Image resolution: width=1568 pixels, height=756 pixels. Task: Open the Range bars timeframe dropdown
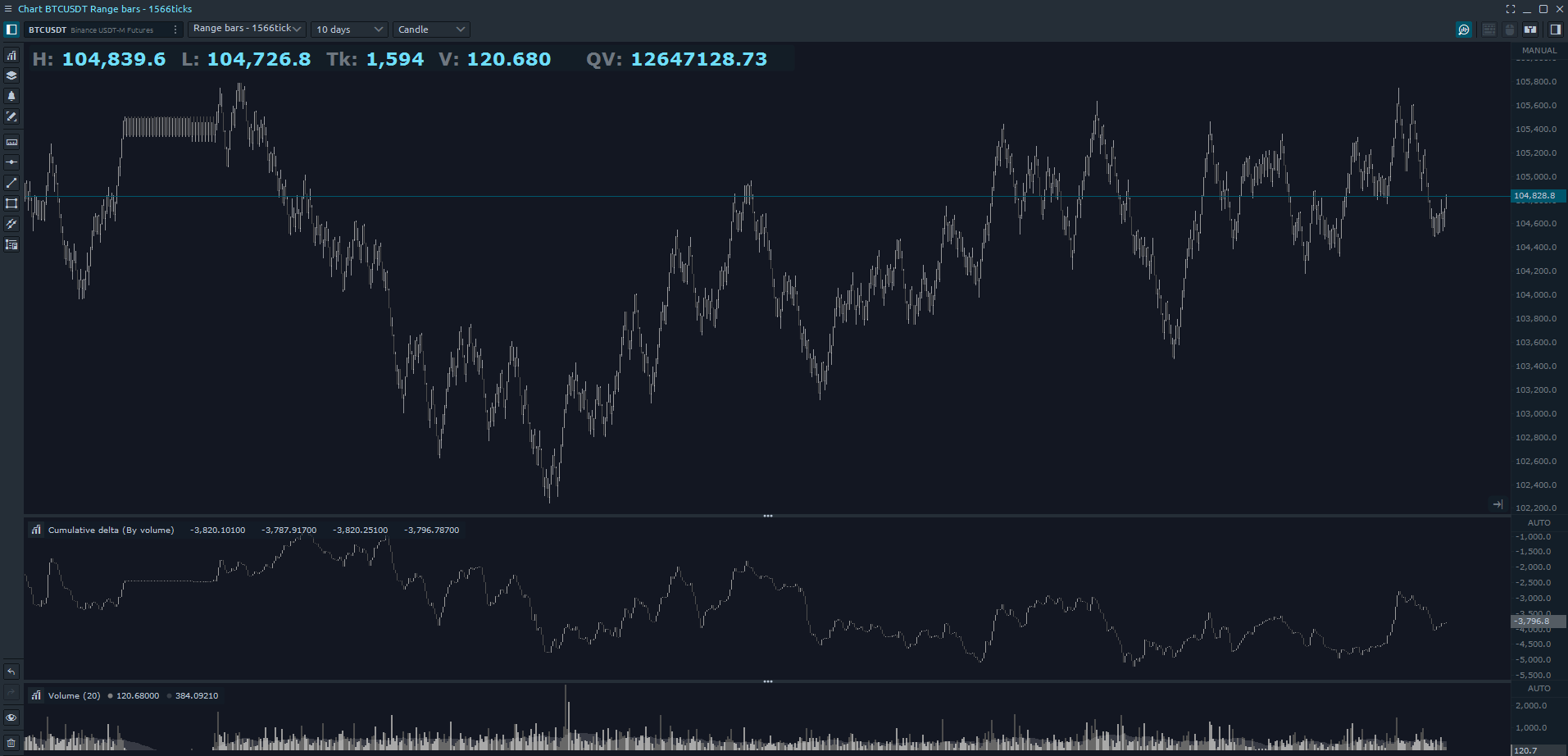(x=247, y=29)
